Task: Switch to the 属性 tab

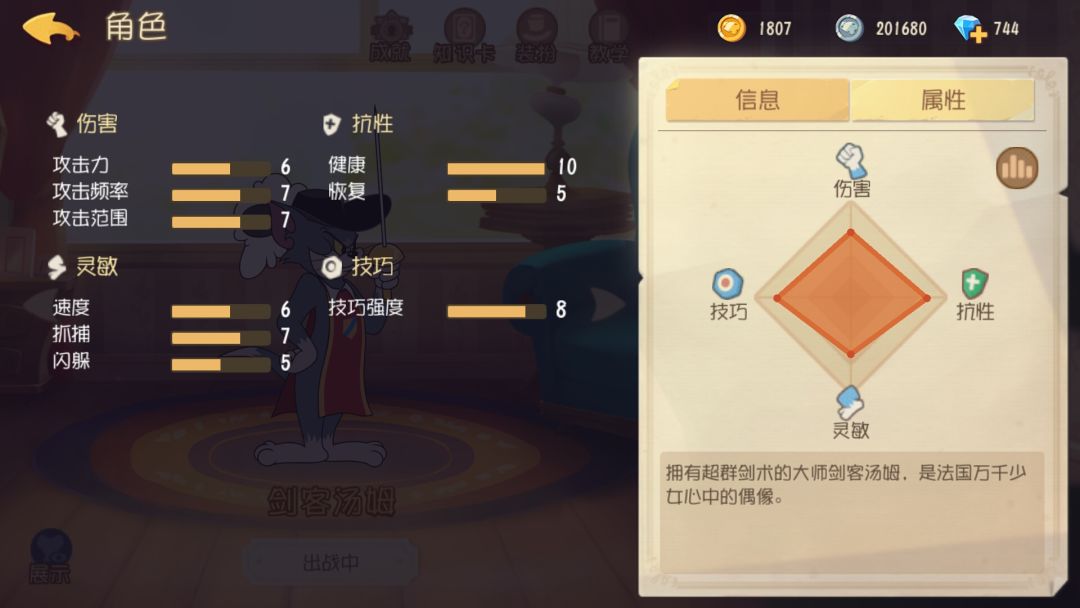Action: (x=943, y=100)
